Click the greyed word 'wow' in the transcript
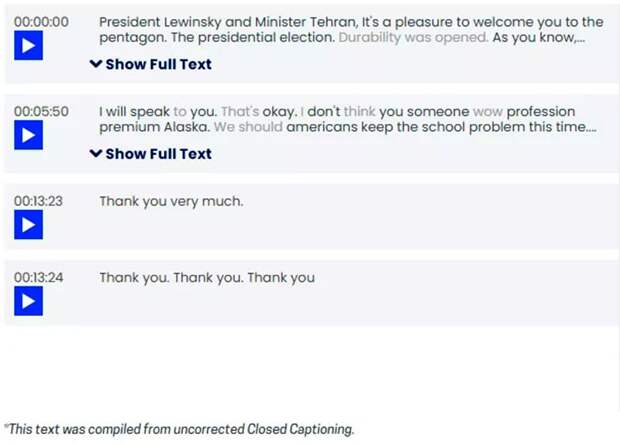 [488, 112]
